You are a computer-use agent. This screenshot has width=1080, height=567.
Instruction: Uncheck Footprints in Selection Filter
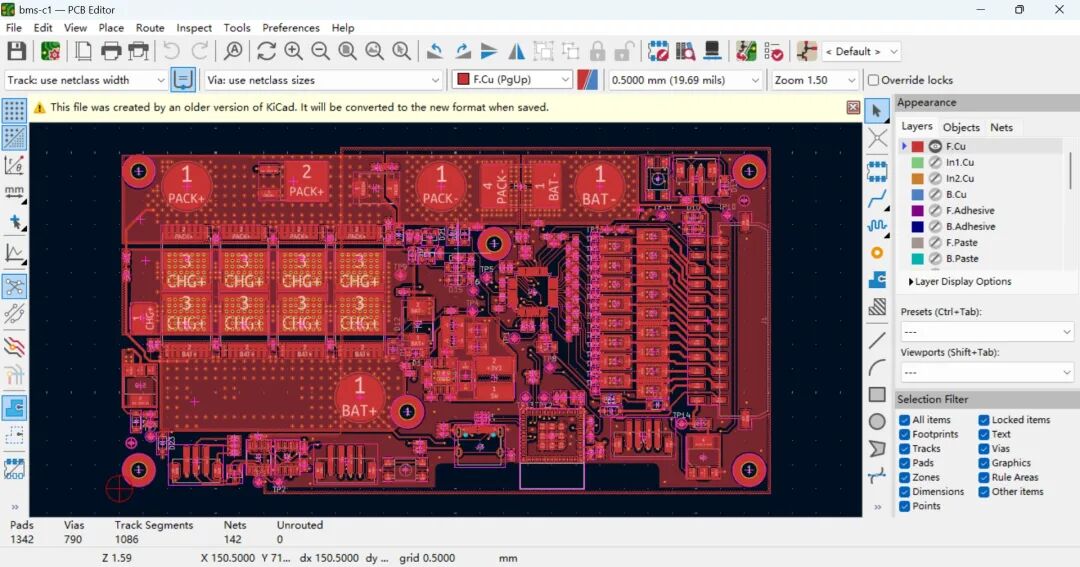[904, 434]
